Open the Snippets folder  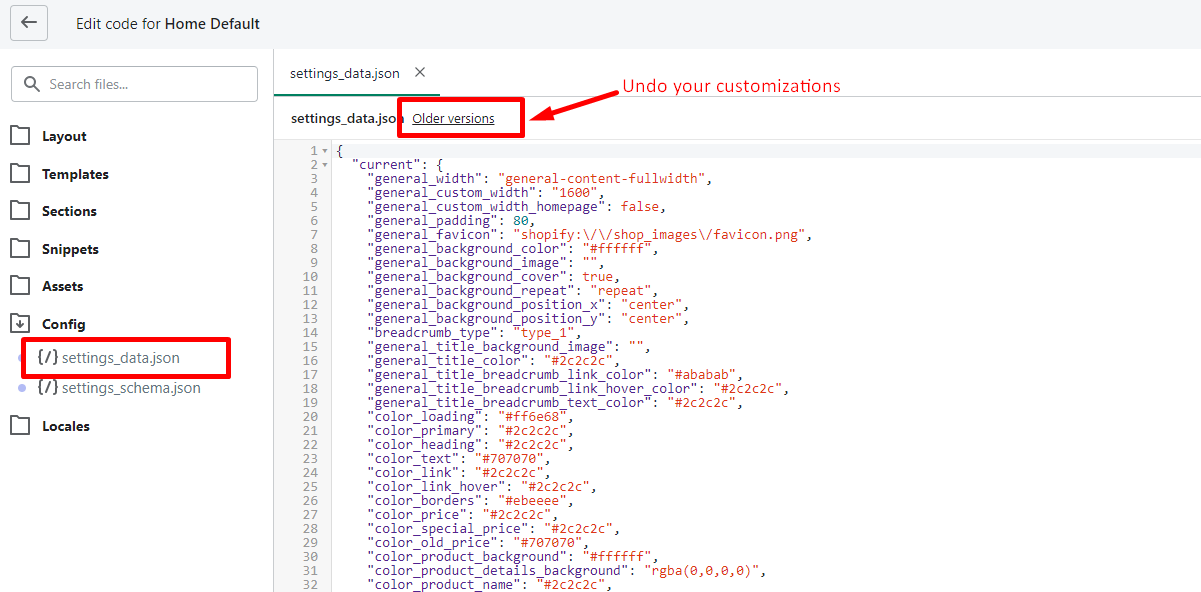[x=70, y=249]
